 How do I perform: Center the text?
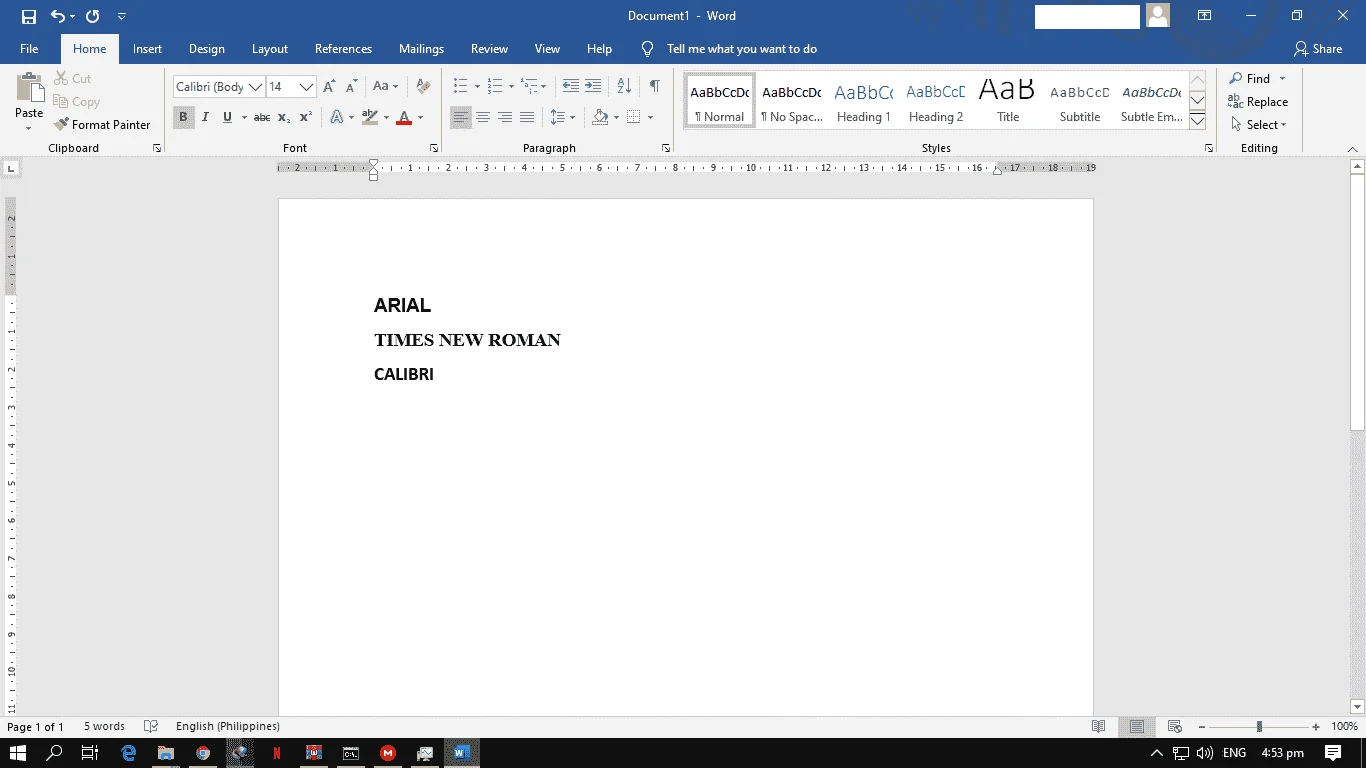(x=482, y=117)
